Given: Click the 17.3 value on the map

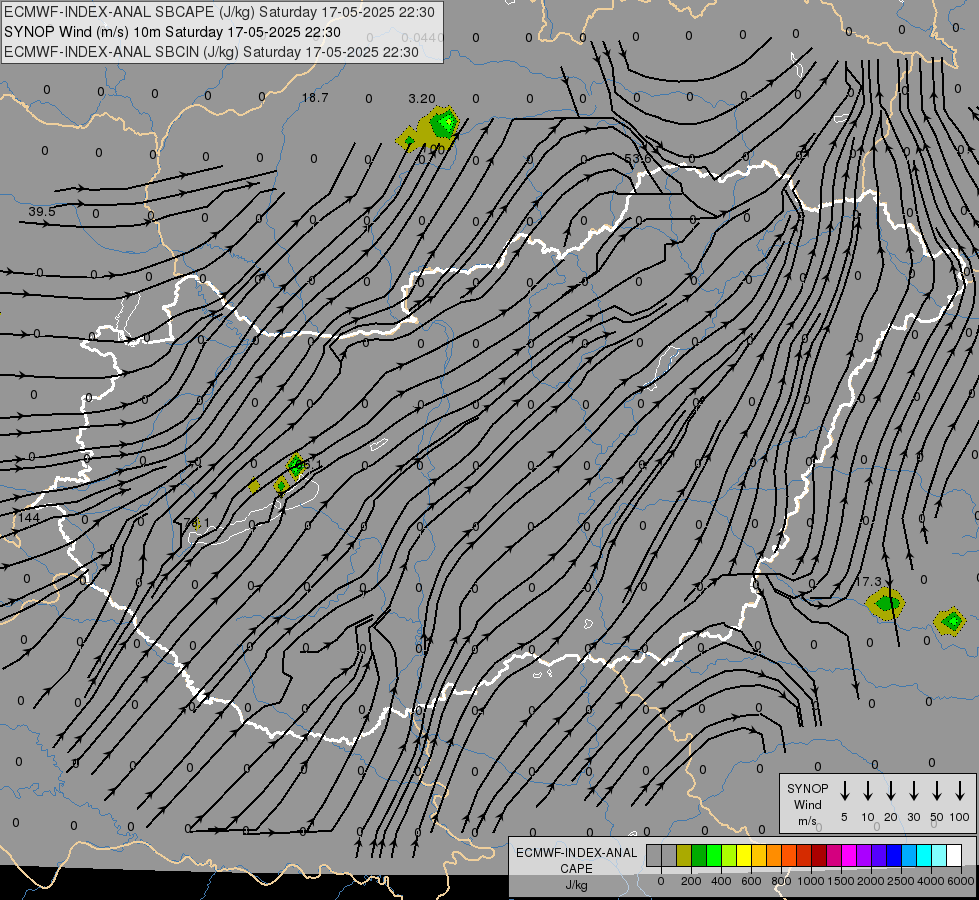Looking at the screenshot, I should [868, 581].
